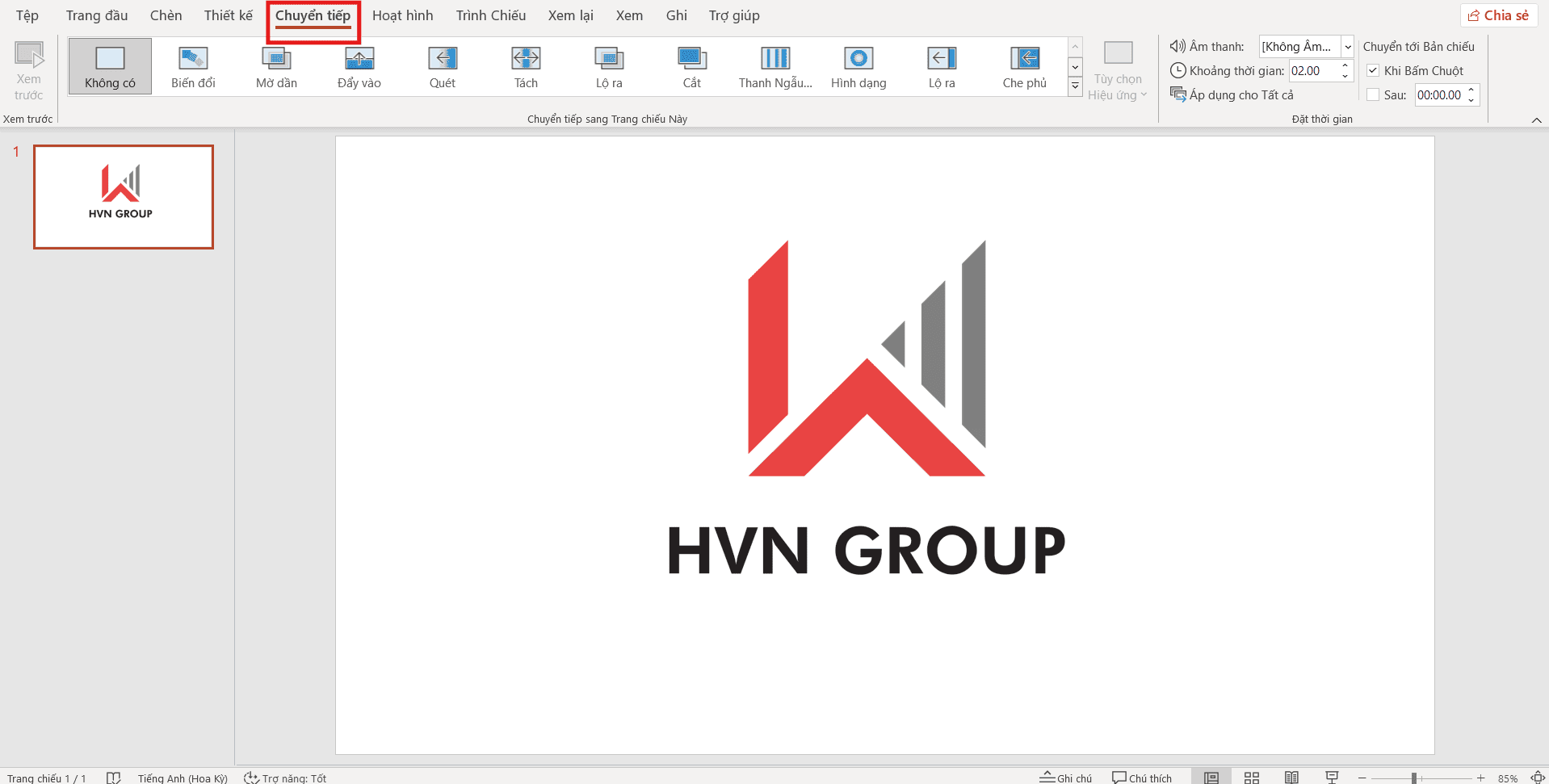
Task: Open the Âm thanh sound dropdown
Action: point(1347,47)
